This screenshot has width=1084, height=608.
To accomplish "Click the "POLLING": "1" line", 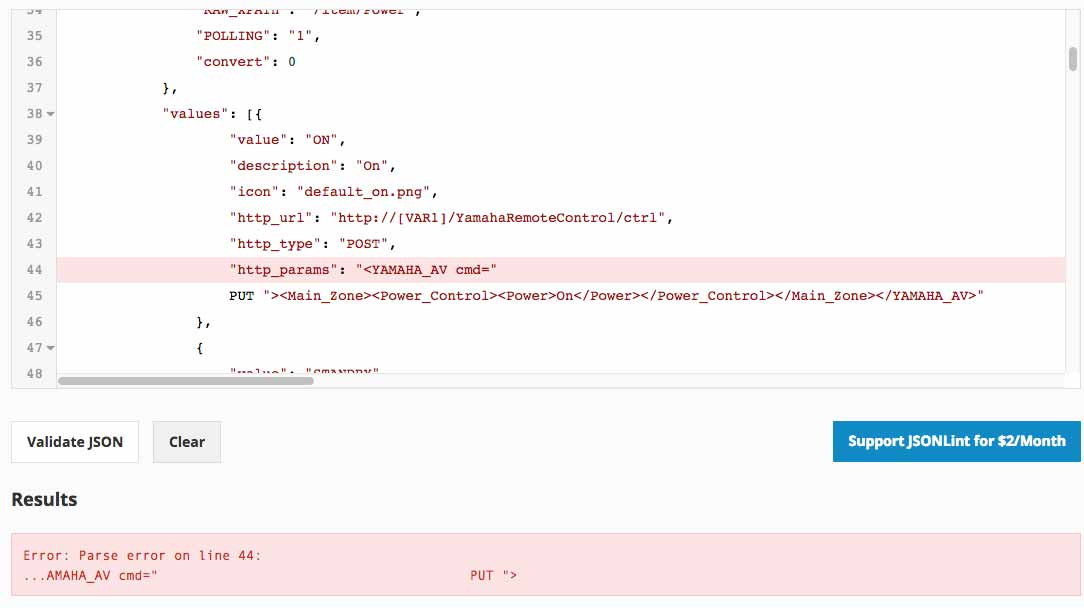I will (262, 36).
